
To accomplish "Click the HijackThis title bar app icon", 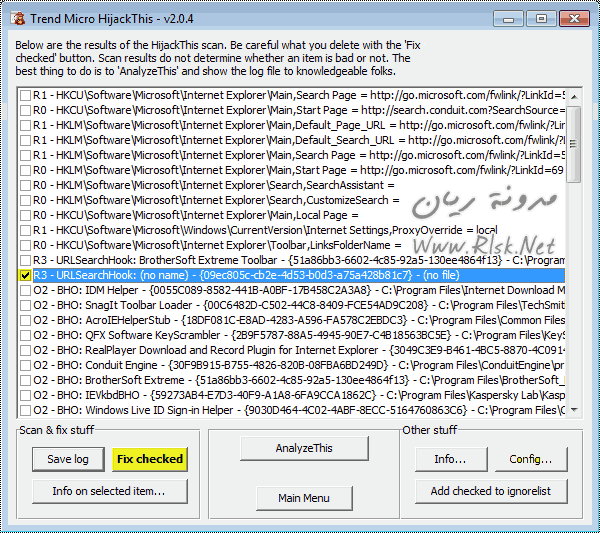I will [18, 18].
